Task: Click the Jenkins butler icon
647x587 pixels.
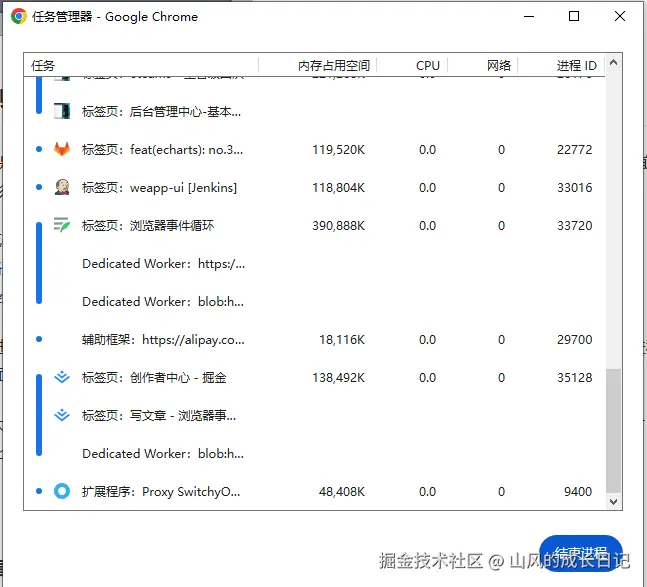Action: click(62, 187)
